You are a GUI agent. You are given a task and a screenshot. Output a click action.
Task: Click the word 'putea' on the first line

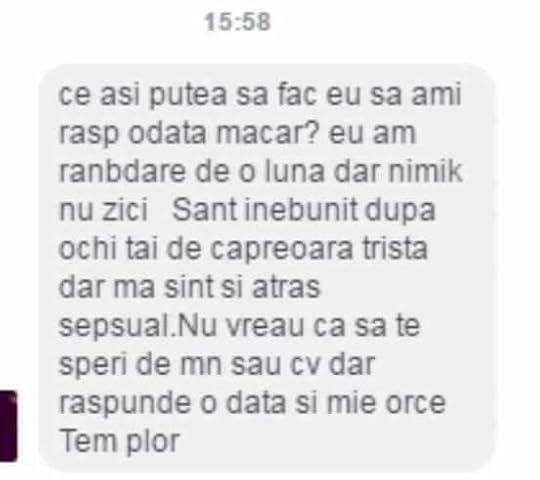click(188, 95)
